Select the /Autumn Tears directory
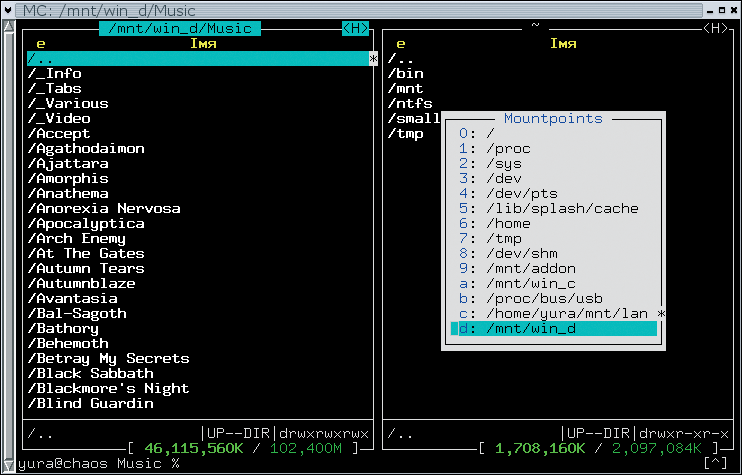The image size is (742, 475). coord(86,269)
